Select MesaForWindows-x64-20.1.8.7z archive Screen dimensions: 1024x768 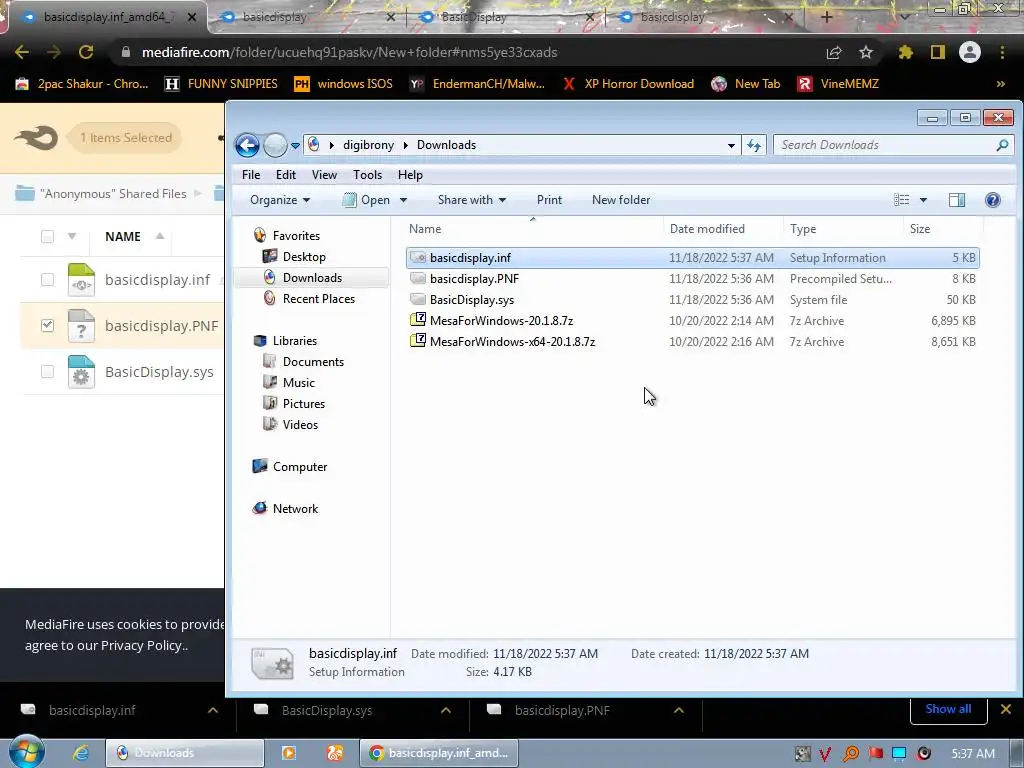click(692, 342)
